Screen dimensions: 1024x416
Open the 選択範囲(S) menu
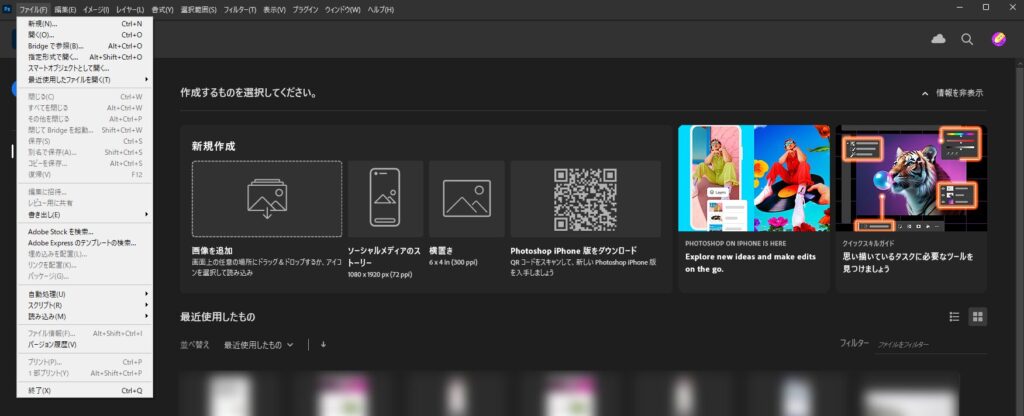[x=199, y=10]
